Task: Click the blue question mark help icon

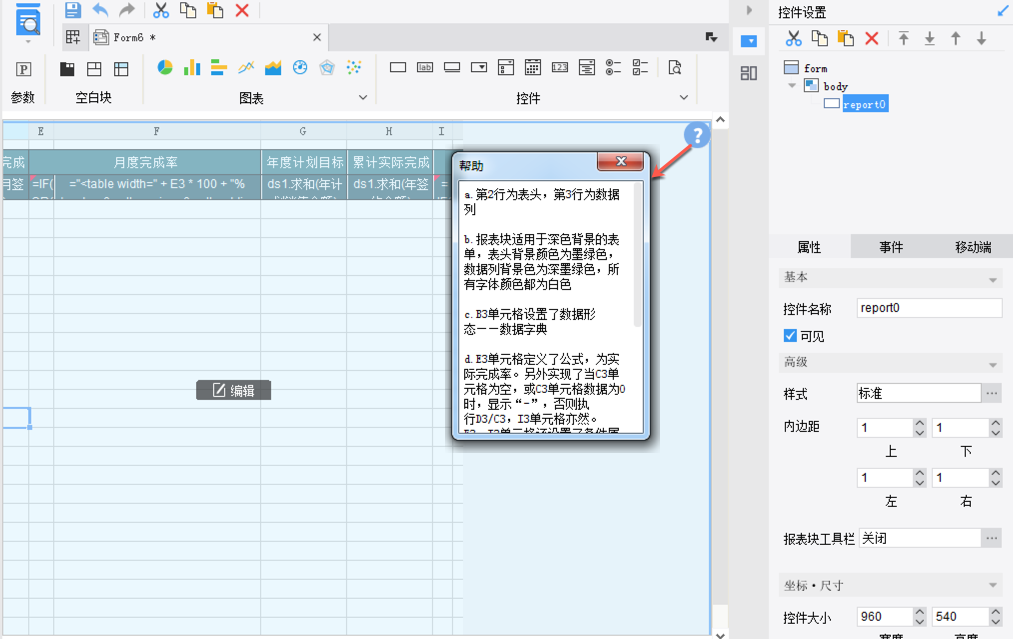Action: pos(697,135)
